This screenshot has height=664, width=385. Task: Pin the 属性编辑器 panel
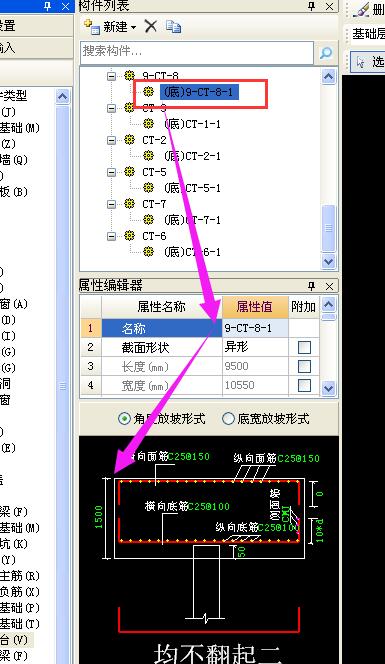pos(311,286)
